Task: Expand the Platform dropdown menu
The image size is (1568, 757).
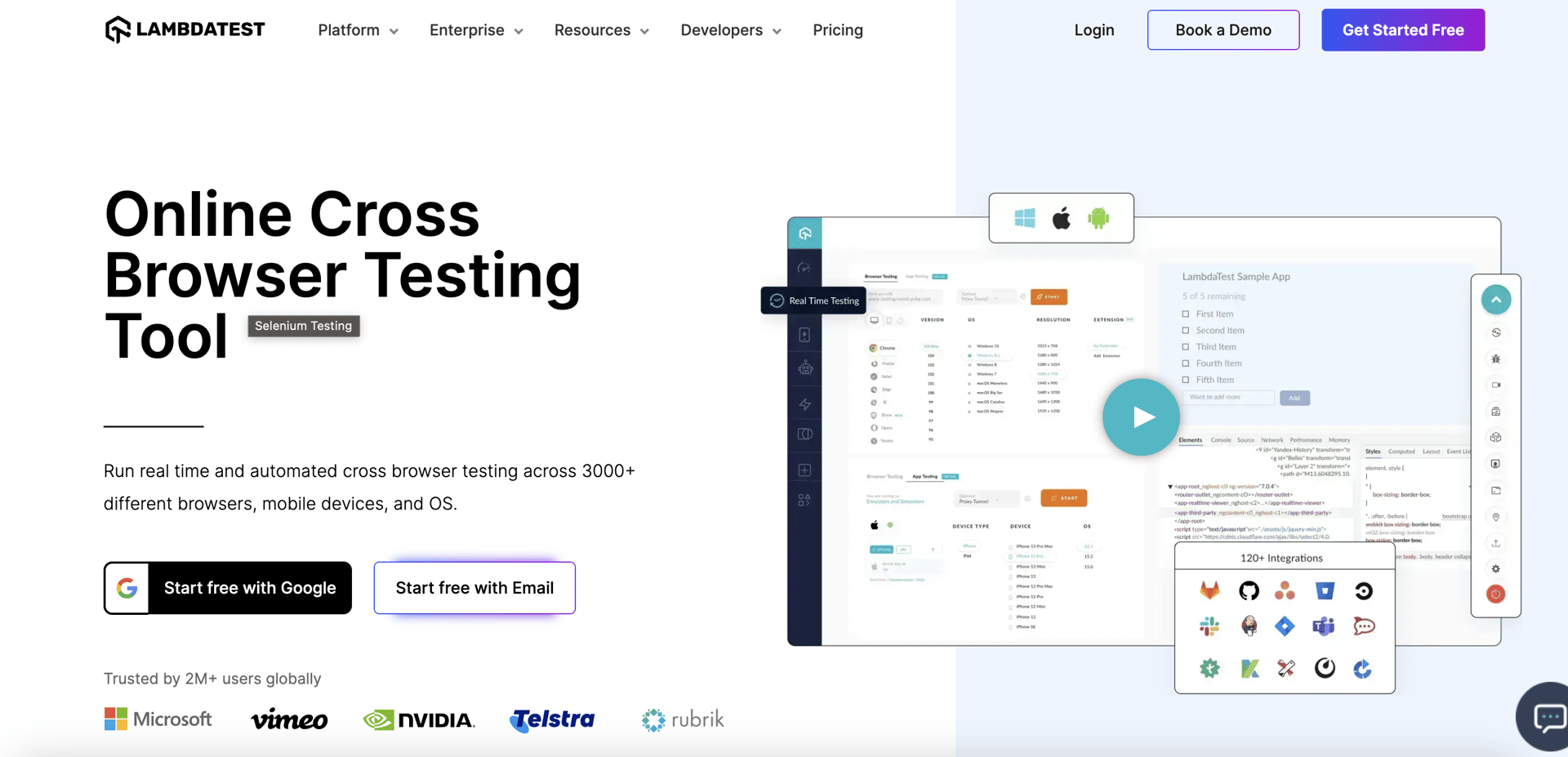Action: [358, 30]
